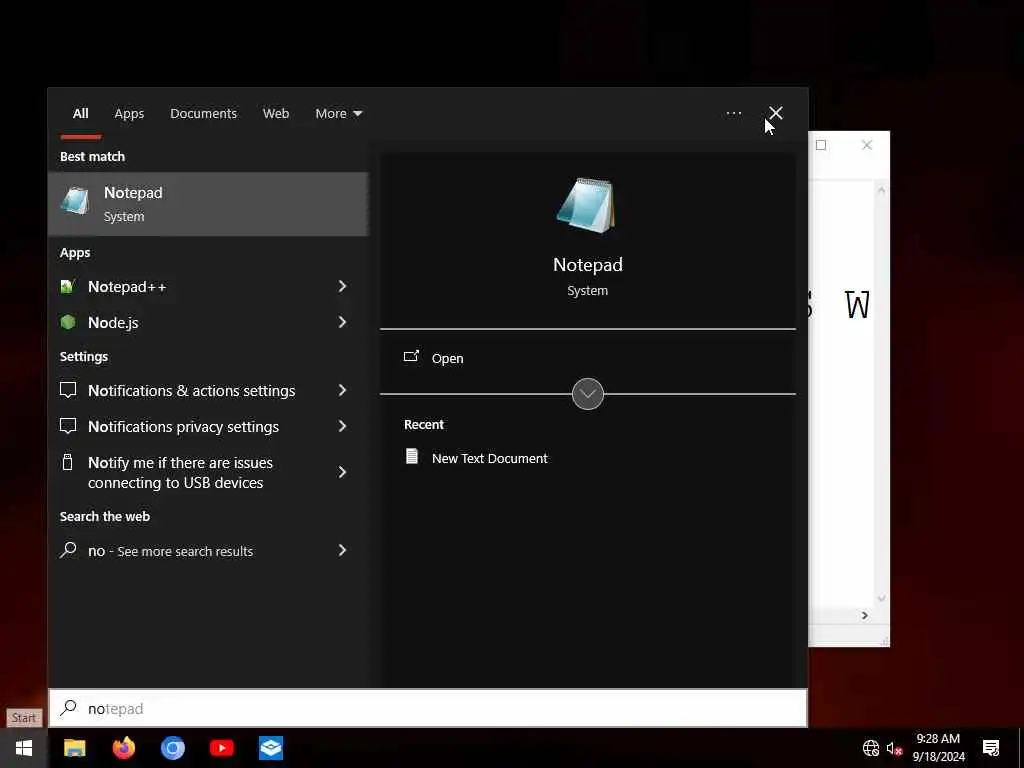Click the large Notepad icon in preview pane
Screen dimensions: 1024x768
(x=587, y=206)
